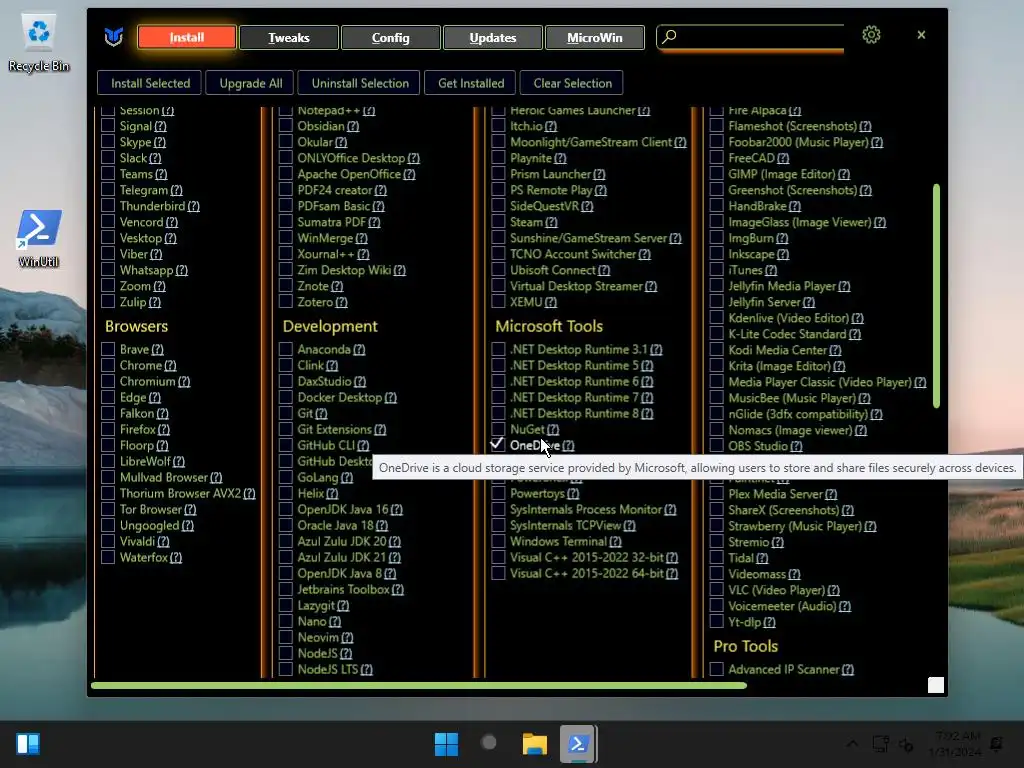Check the NodeJS LTS checkbox

click(x=285, y=669)
